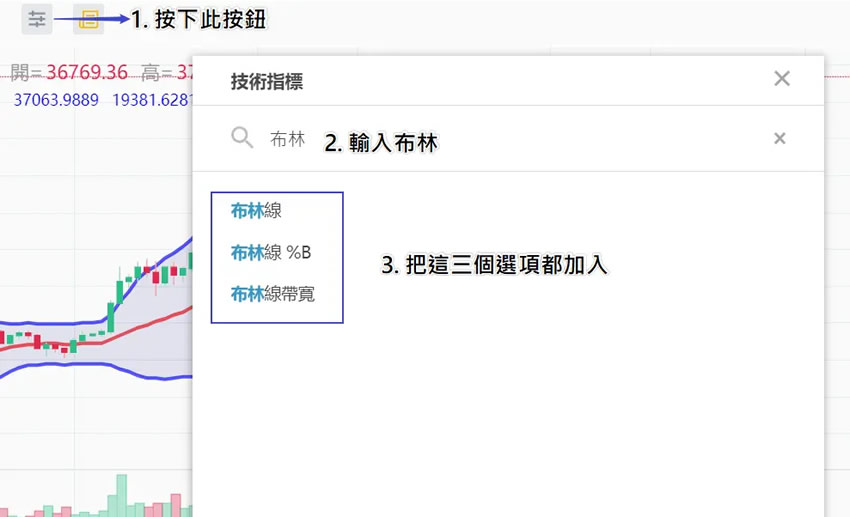
Task: Click the magnifier search icon
Action: coord(242,138)
